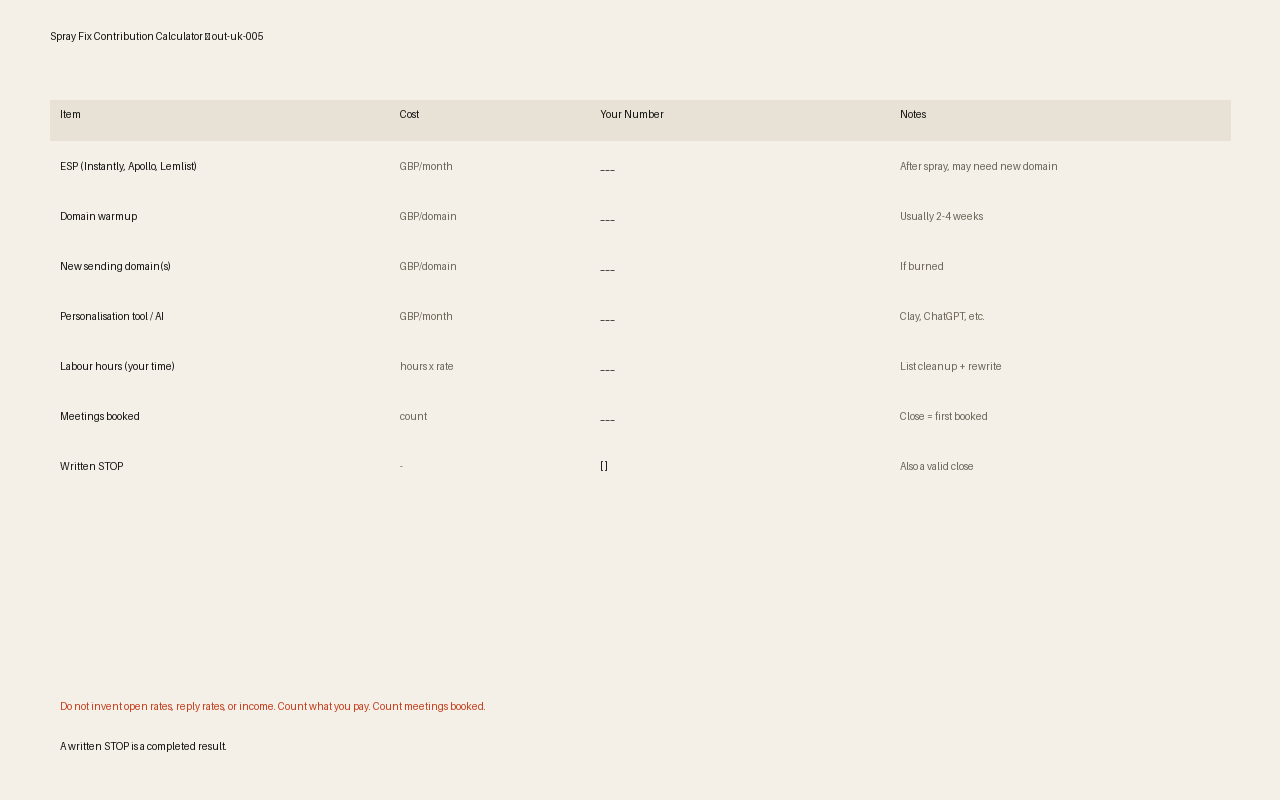Click GBP/domain in the Domain warmup row
1280x800 pixels.
428,217
